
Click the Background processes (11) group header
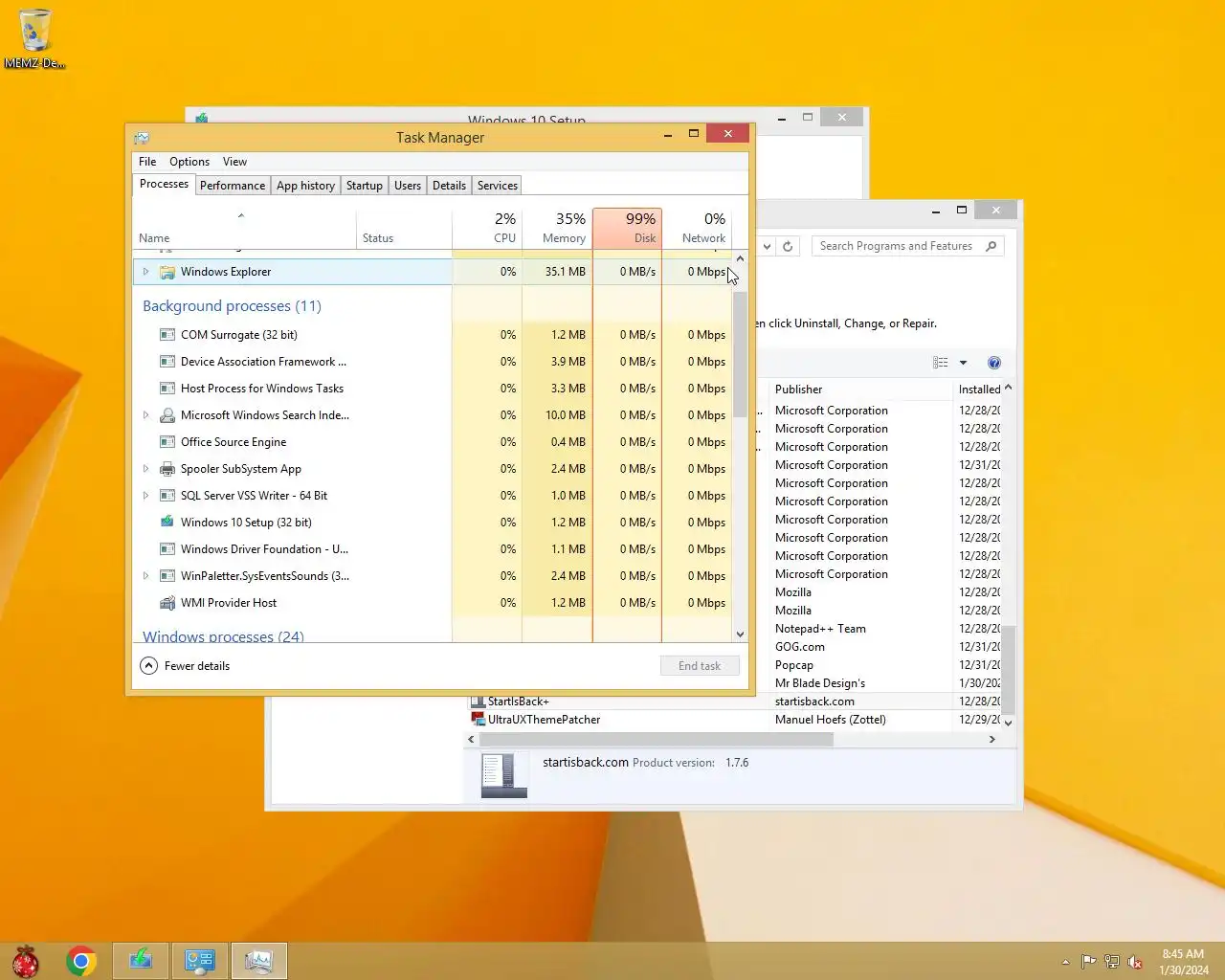(x=232, y=306)
